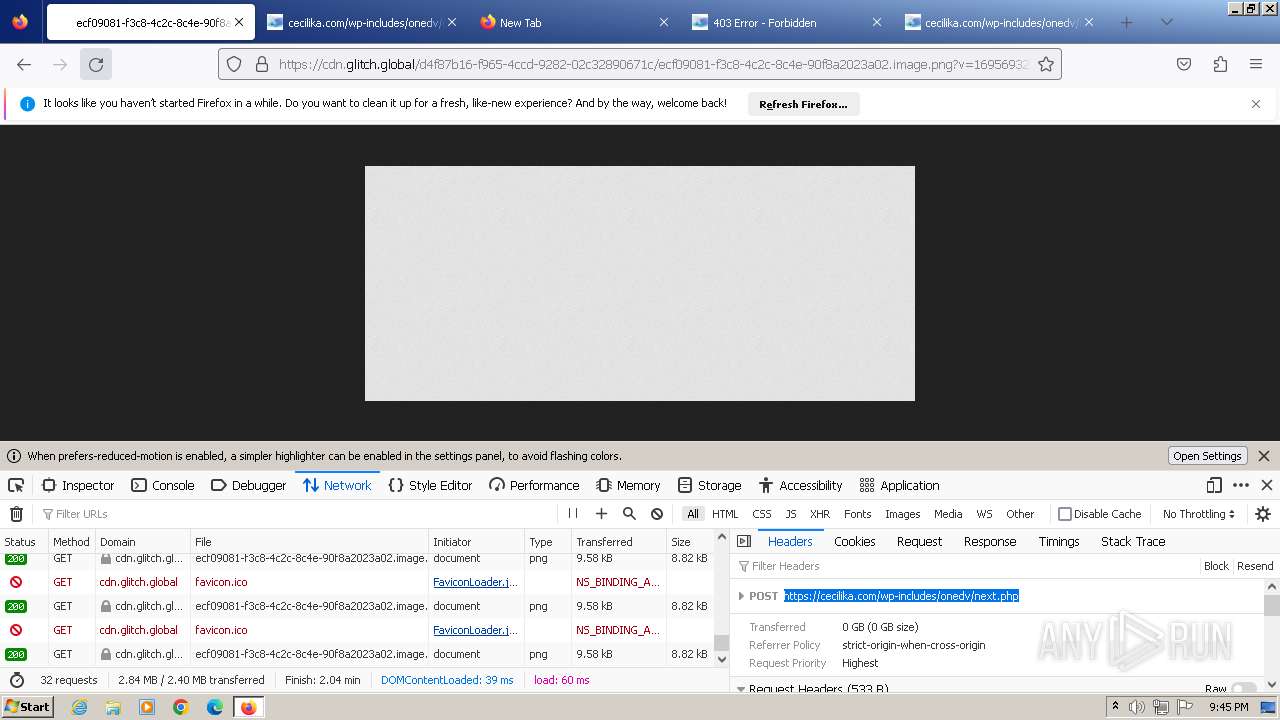Open the No Throttling dropdown

pyautogui.click(x=1199, y=514)
